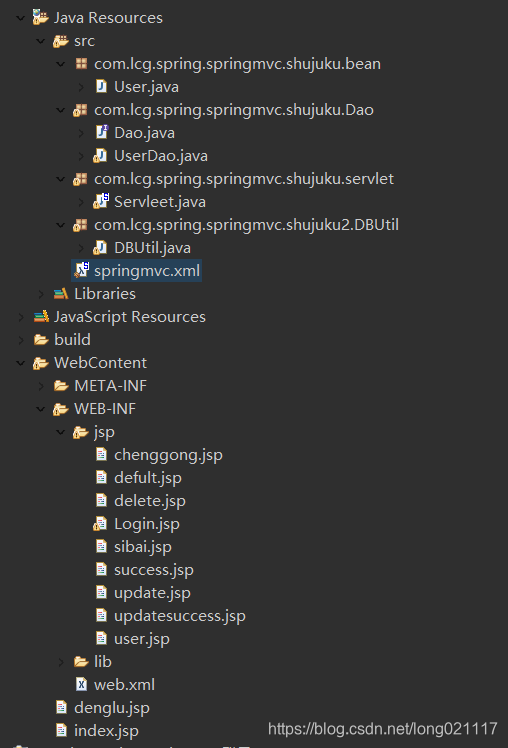Expand the DBUtil.java node

click(x=81, y=248)
